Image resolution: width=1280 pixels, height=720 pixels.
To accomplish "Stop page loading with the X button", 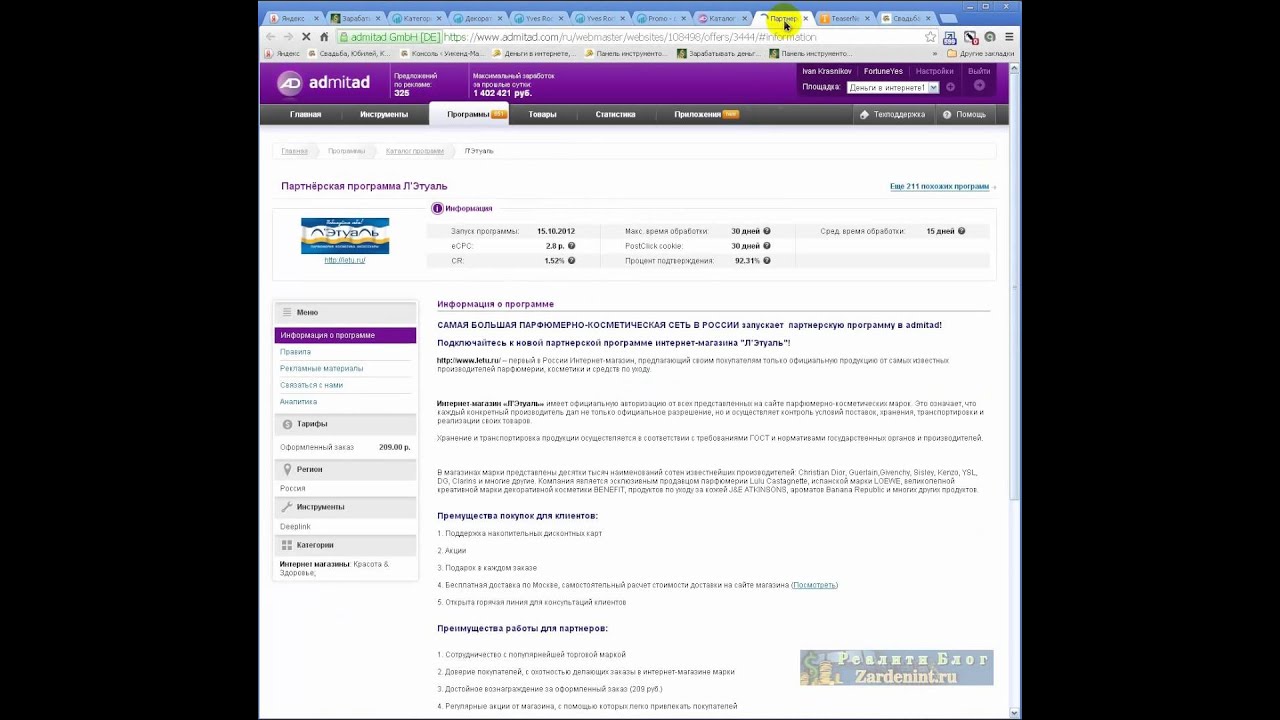I will click(x=306, y=37).
